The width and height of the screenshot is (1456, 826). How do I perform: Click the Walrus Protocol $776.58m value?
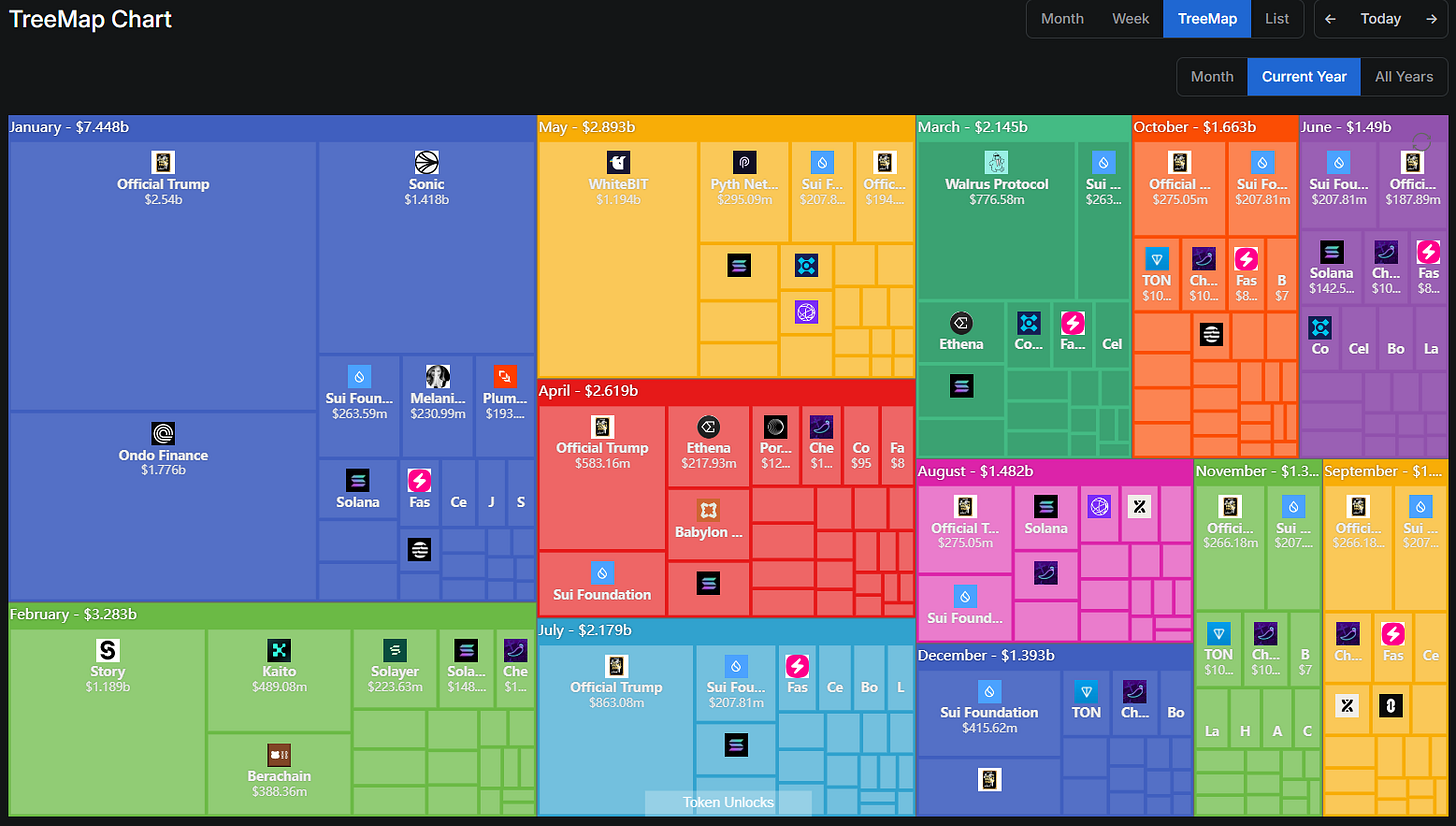click(997, 200)
